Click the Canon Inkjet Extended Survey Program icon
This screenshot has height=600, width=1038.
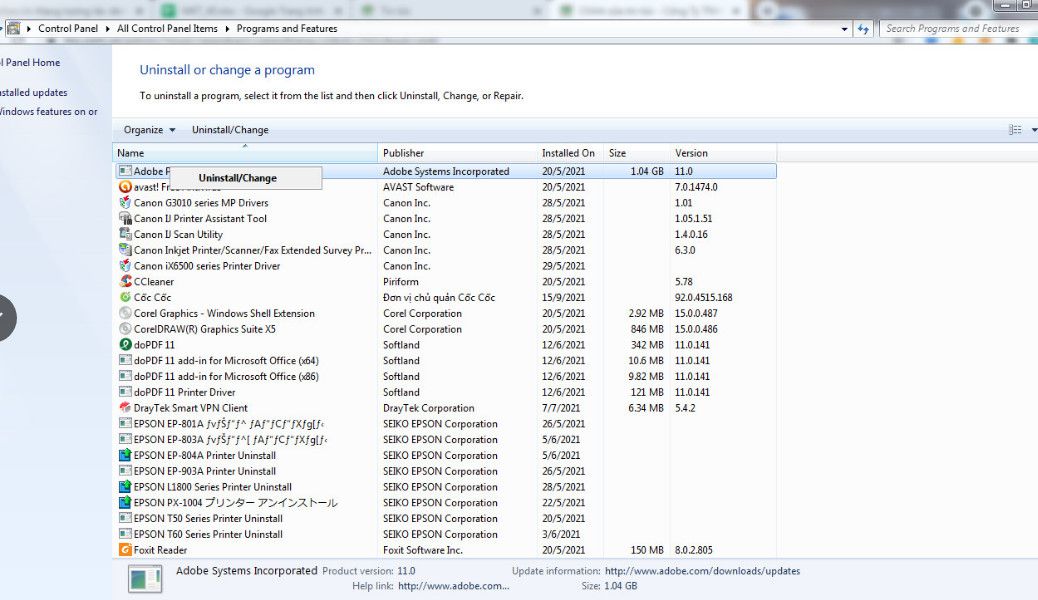[125, 250]
